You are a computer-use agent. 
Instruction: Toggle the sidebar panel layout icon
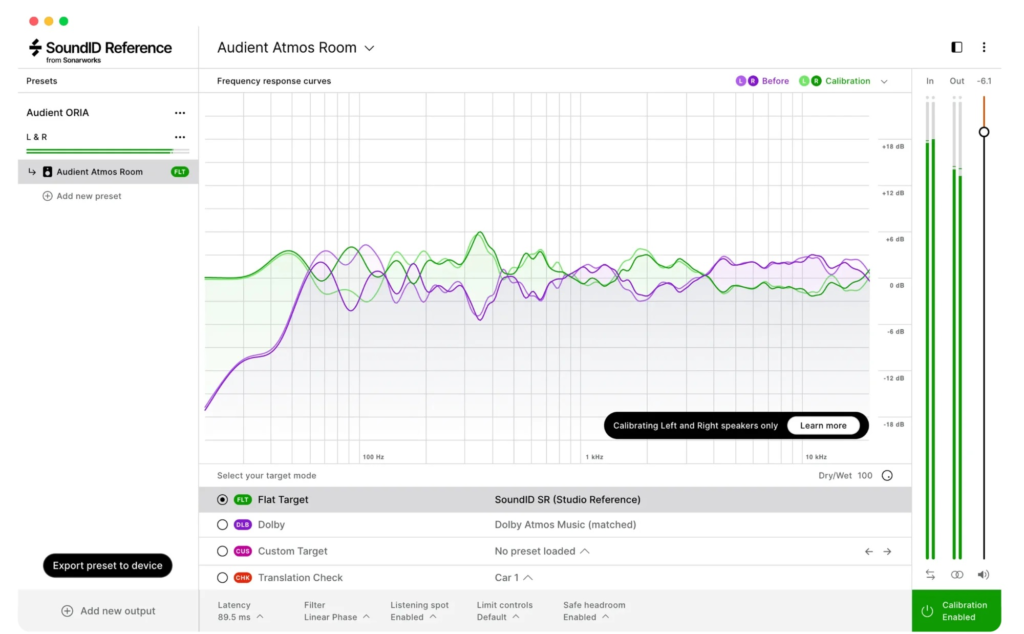click(957, 47)
